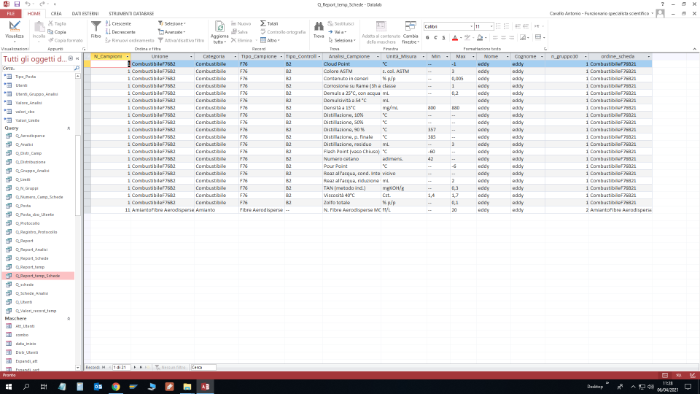Open the Vai a dropdown
The width and height of the screenshot is (700, 394).
click(337, 32)
